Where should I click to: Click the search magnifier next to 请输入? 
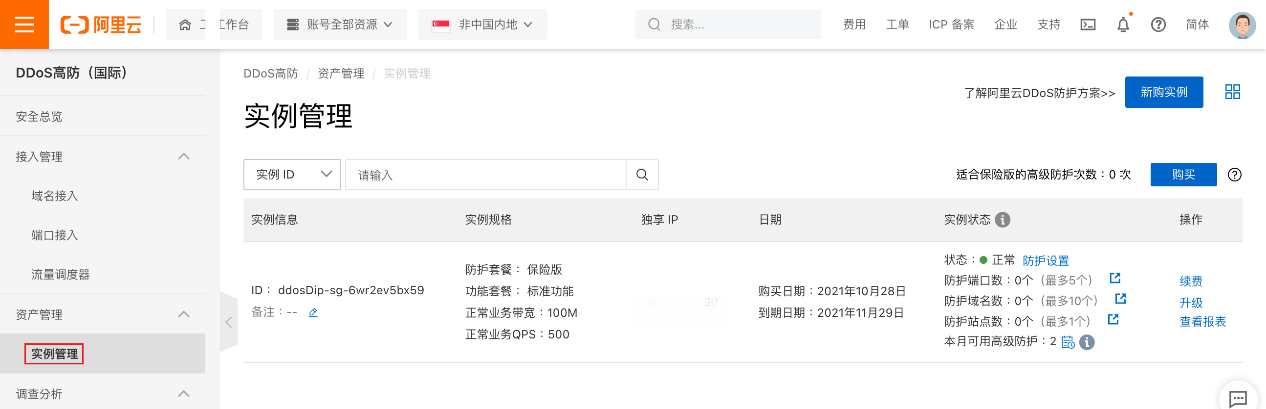coord(642,174)
